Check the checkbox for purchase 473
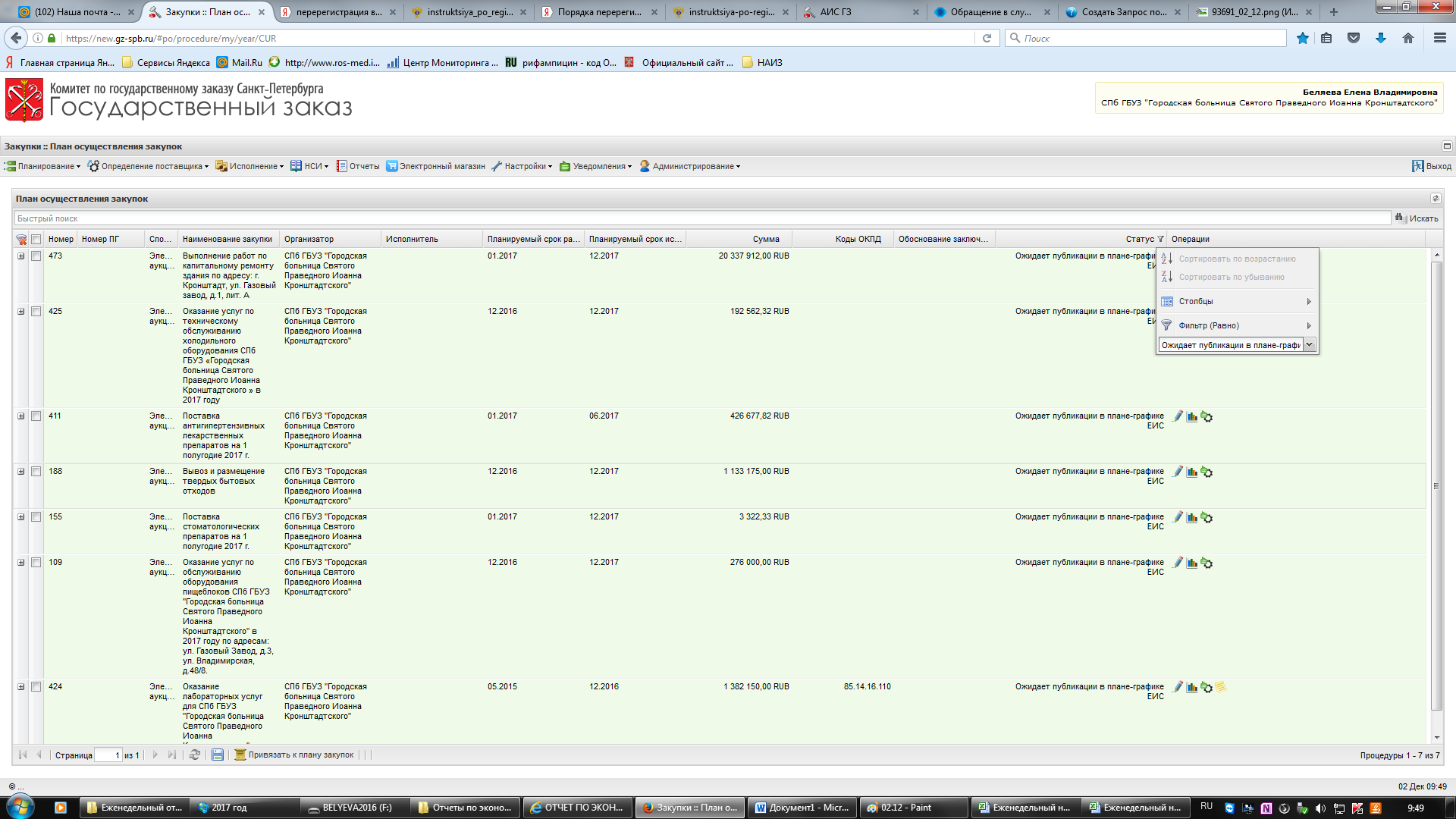The image size is (1456, 819). coord(36,256)
